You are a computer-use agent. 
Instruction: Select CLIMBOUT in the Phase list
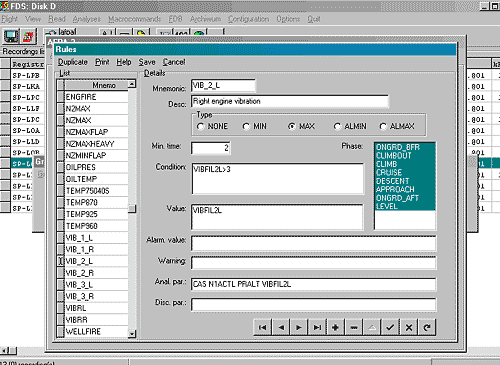405,156
